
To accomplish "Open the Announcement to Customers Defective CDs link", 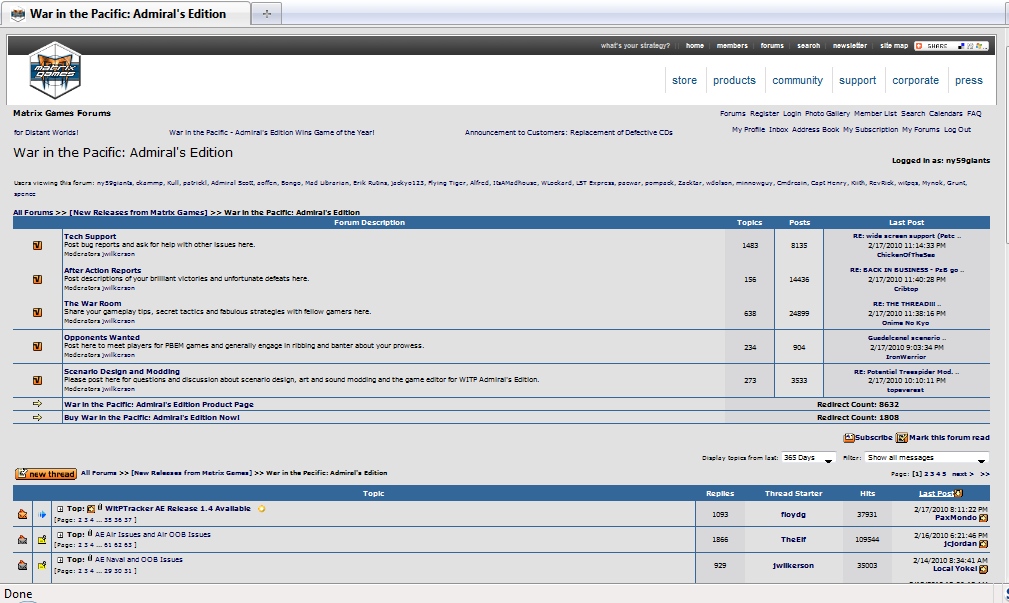I will click(x=568, y=133).
